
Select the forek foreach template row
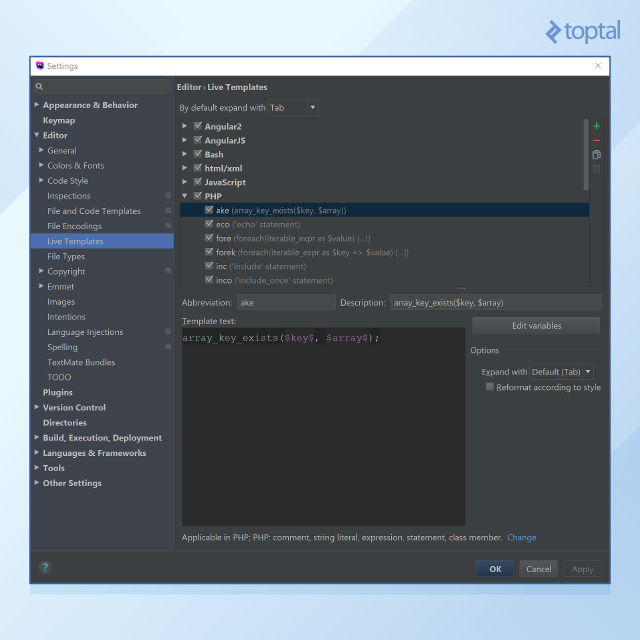click(384, 252)
